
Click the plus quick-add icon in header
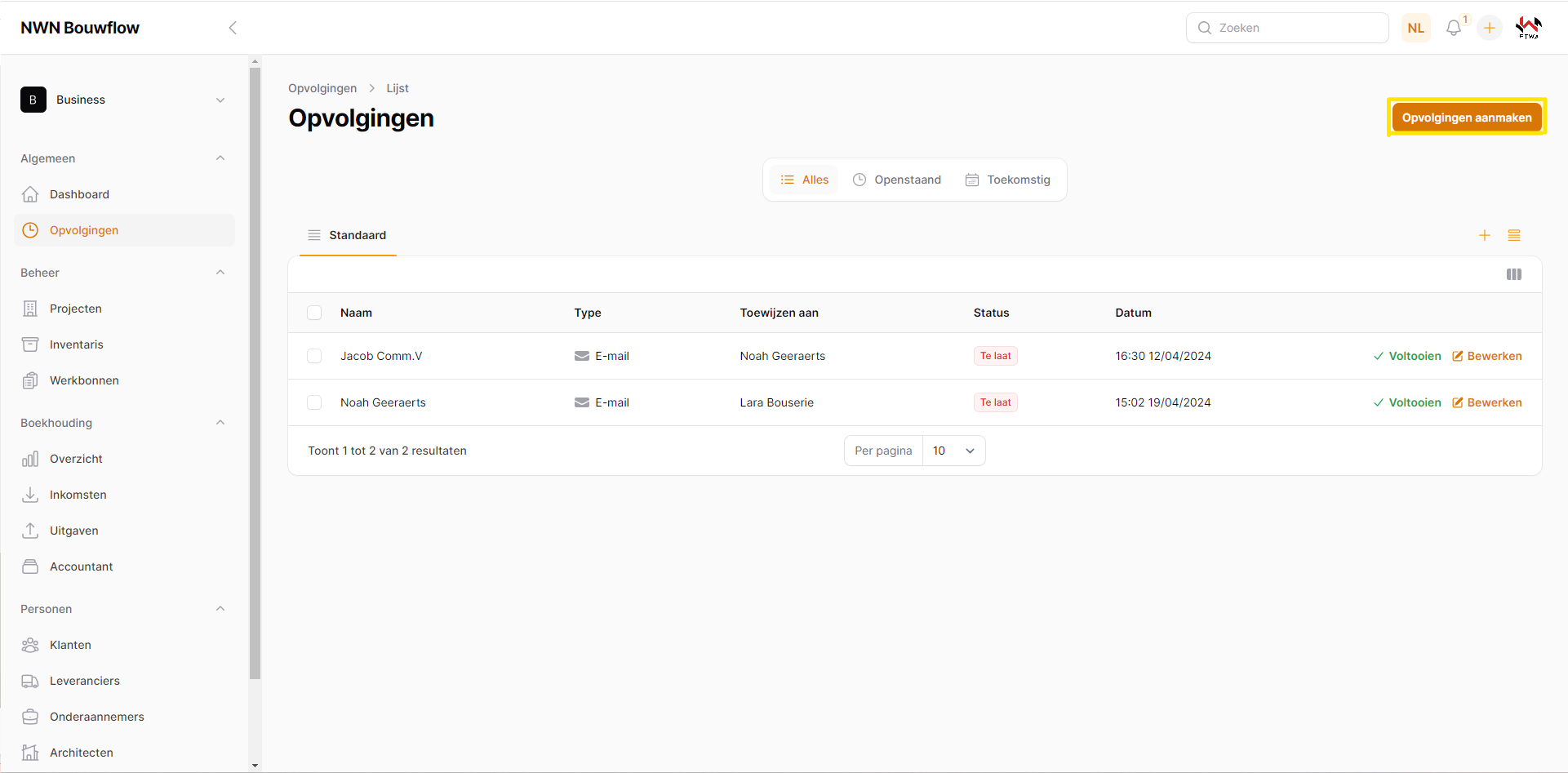click(x=1490, y=28)
